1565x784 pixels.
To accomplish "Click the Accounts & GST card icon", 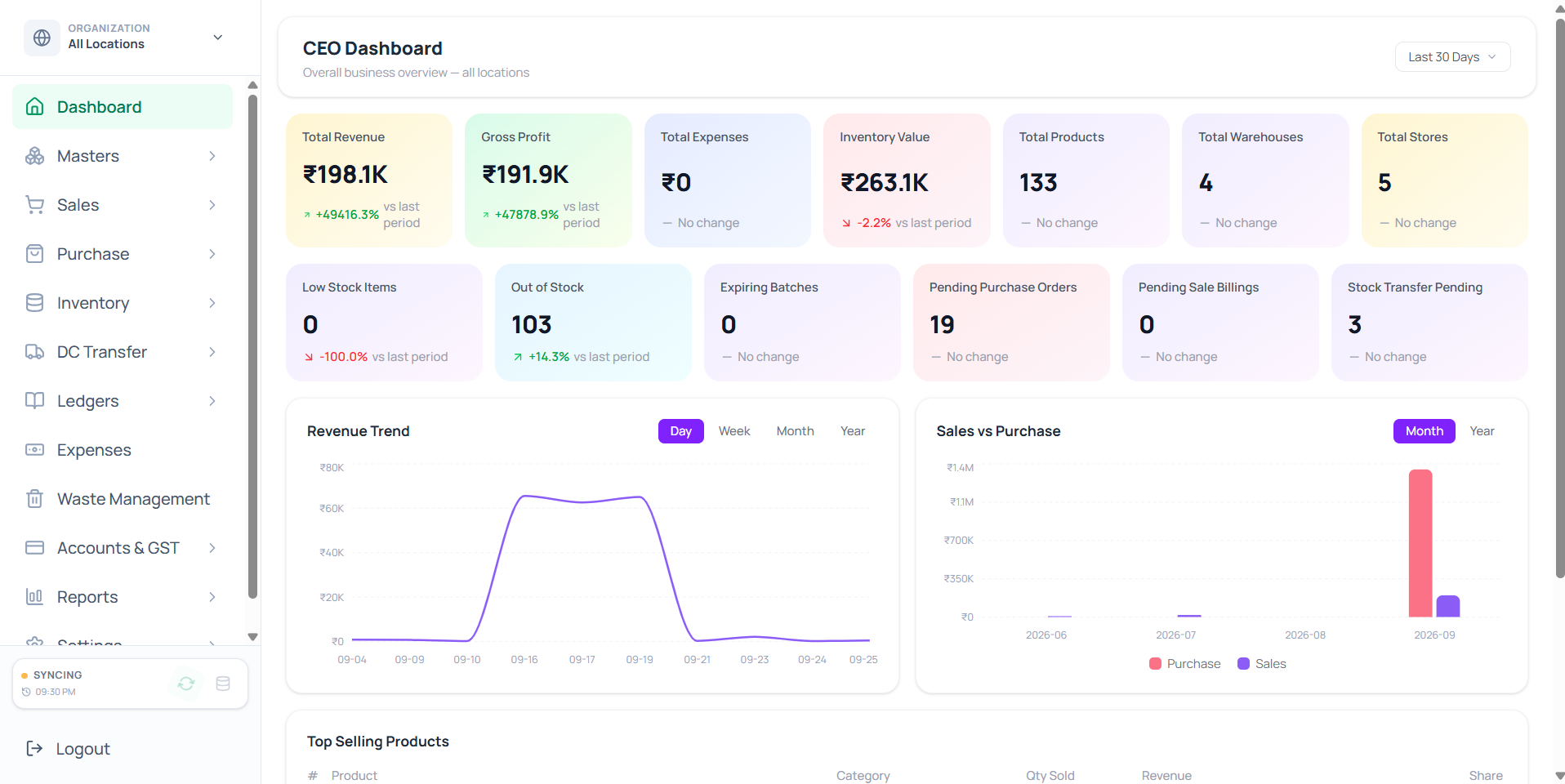I will tap(34, 548).
